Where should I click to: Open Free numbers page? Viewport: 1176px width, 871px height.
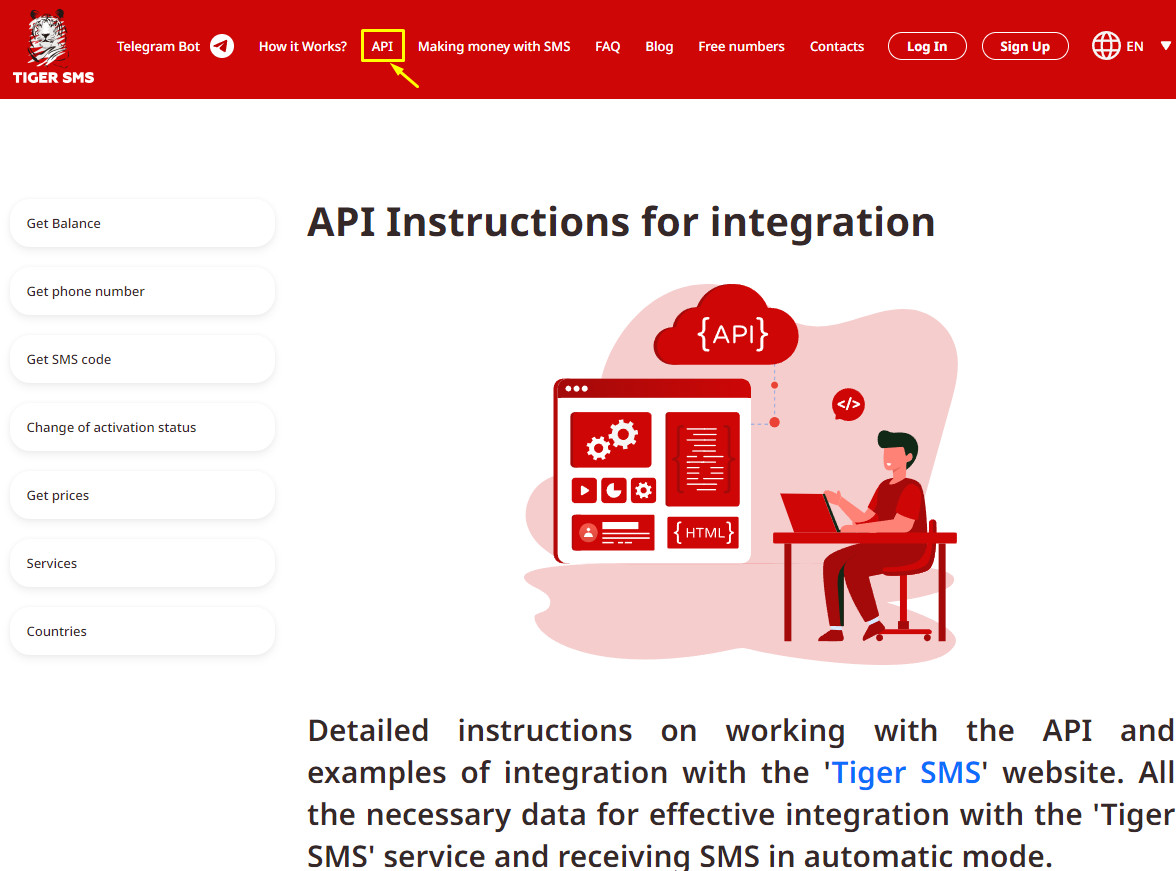(x=741, y=47)
